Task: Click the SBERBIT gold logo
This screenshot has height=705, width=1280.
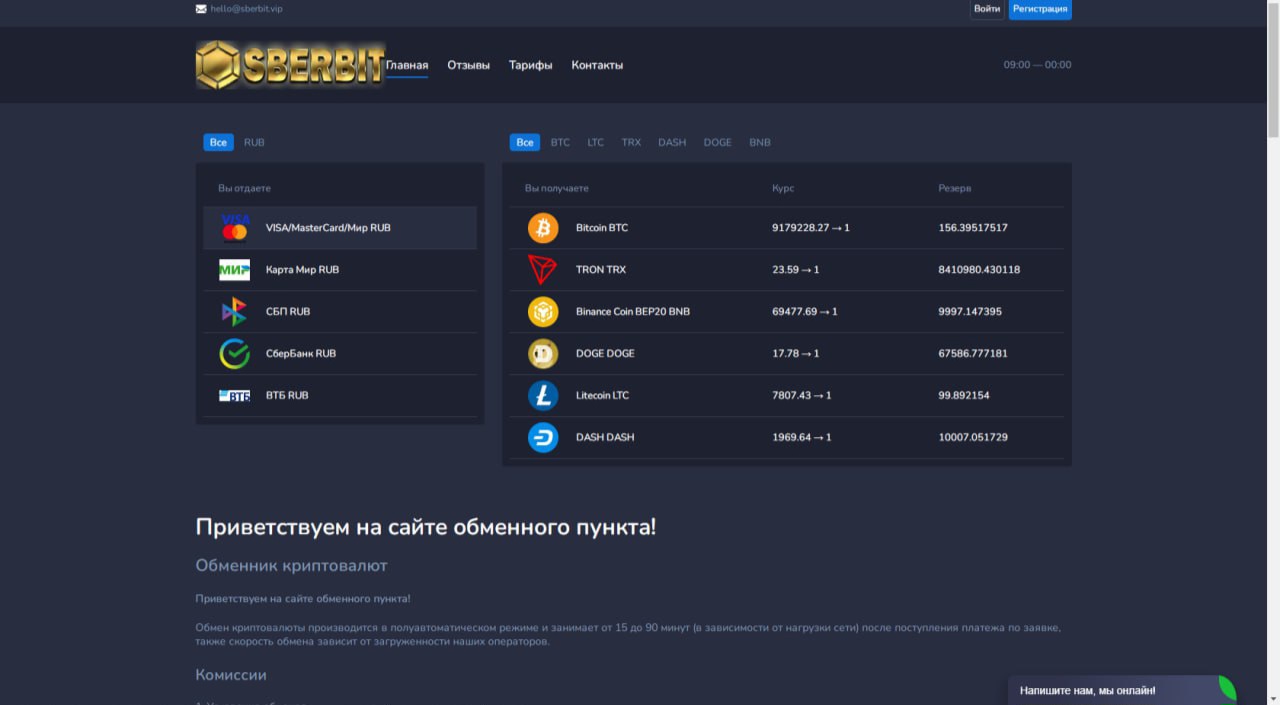Action: 291,65
